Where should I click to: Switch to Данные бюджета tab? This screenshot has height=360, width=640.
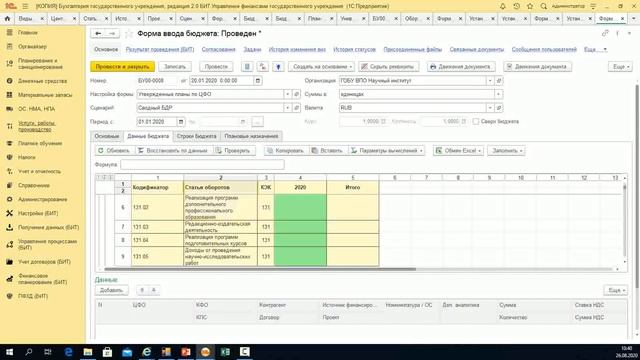148,136
